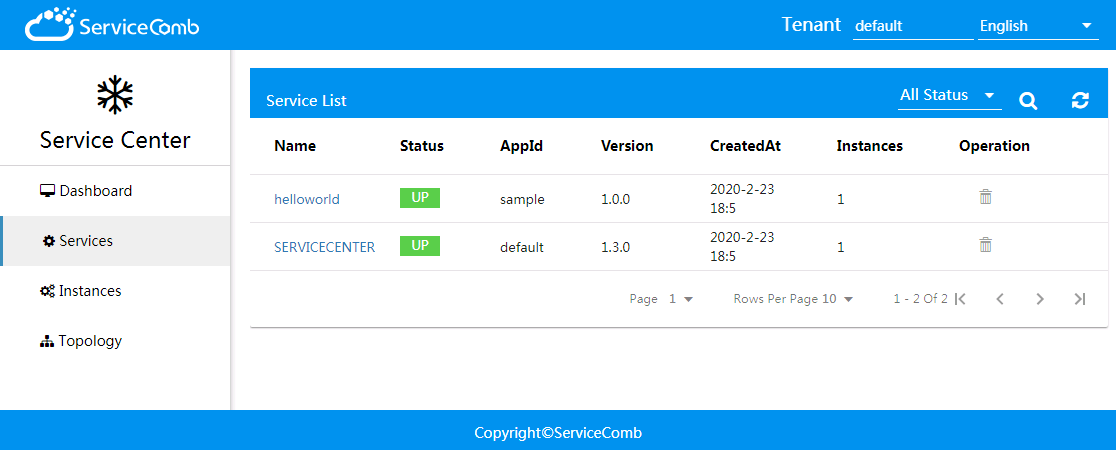The height and width of the screenshot is (450, 1116).
Task: Open the All Status filter dropdown
Action: 949,95
